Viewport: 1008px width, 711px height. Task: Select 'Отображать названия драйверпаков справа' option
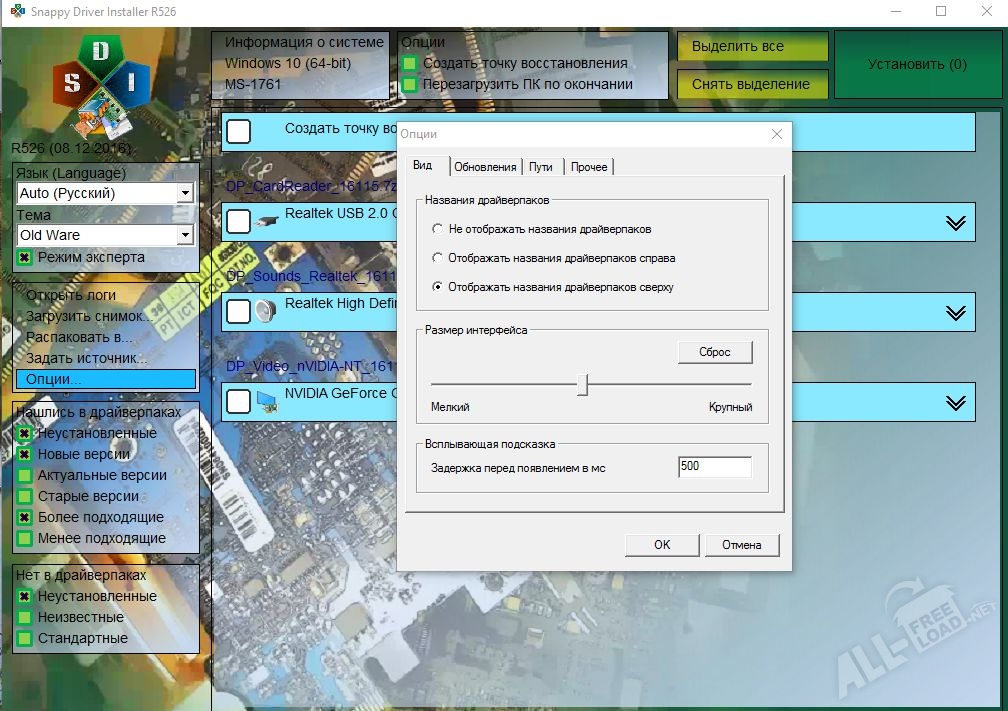click(x=437, y=258)
